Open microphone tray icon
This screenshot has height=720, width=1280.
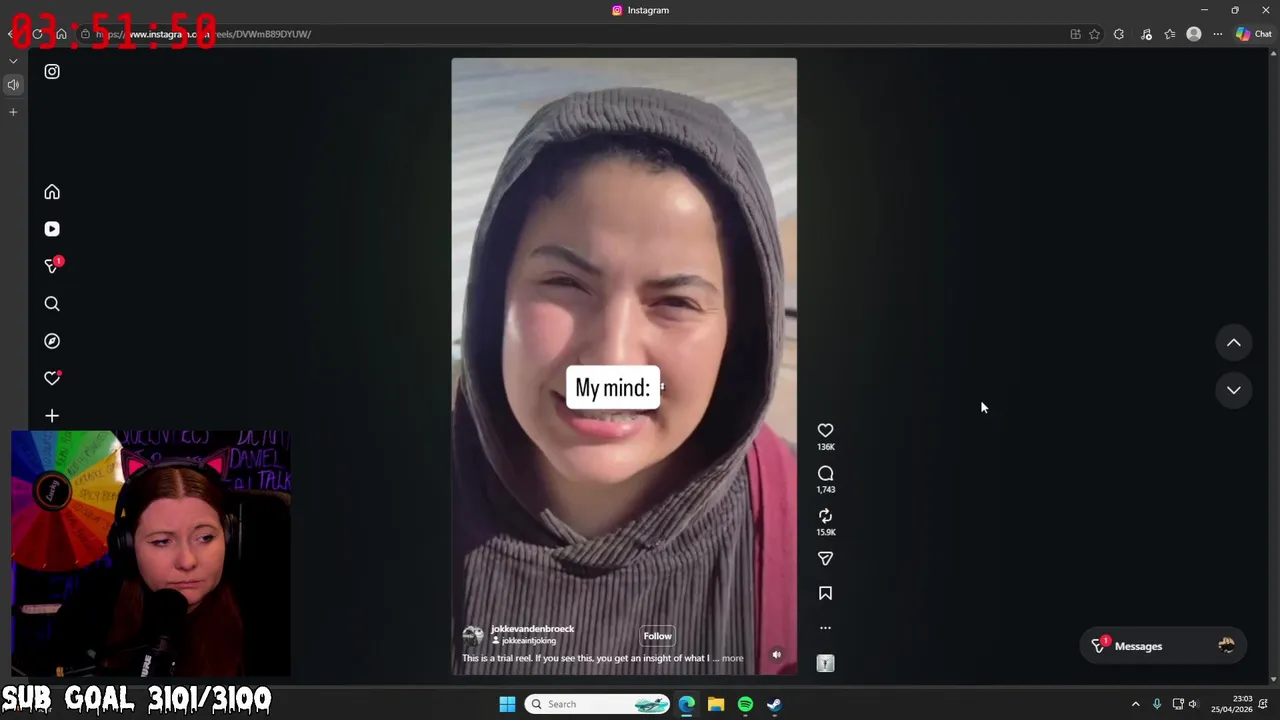click(1157, 704)
